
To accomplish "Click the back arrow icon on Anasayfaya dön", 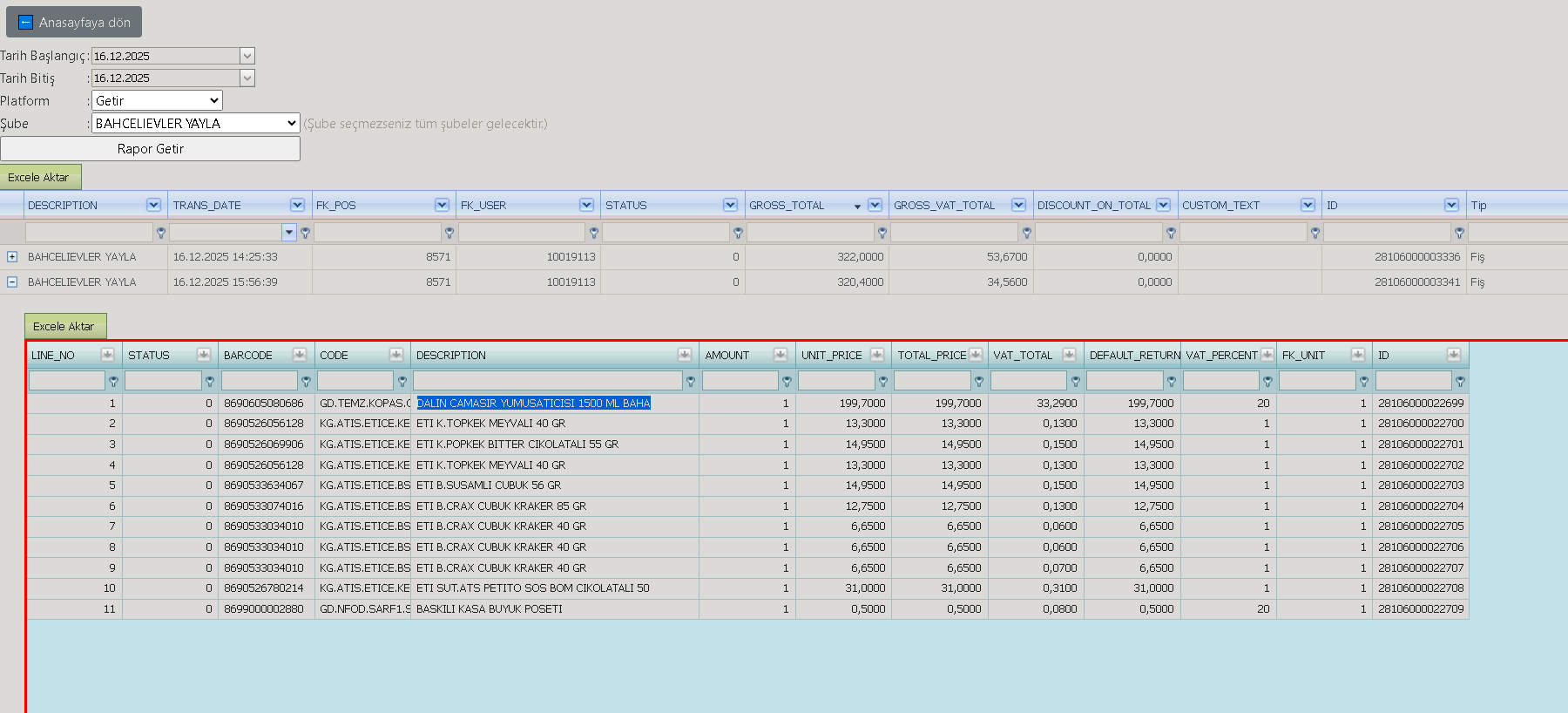I will 25,23.
